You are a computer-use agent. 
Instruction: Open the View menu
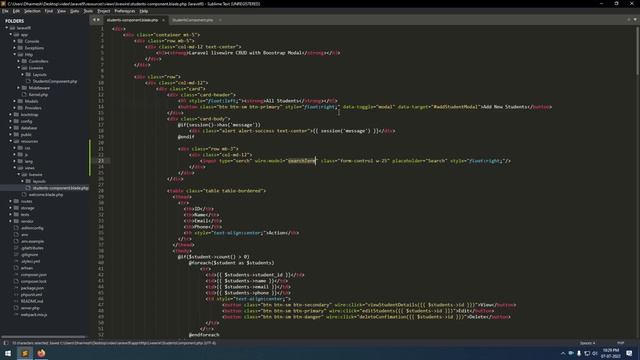(x=61, y=11)
